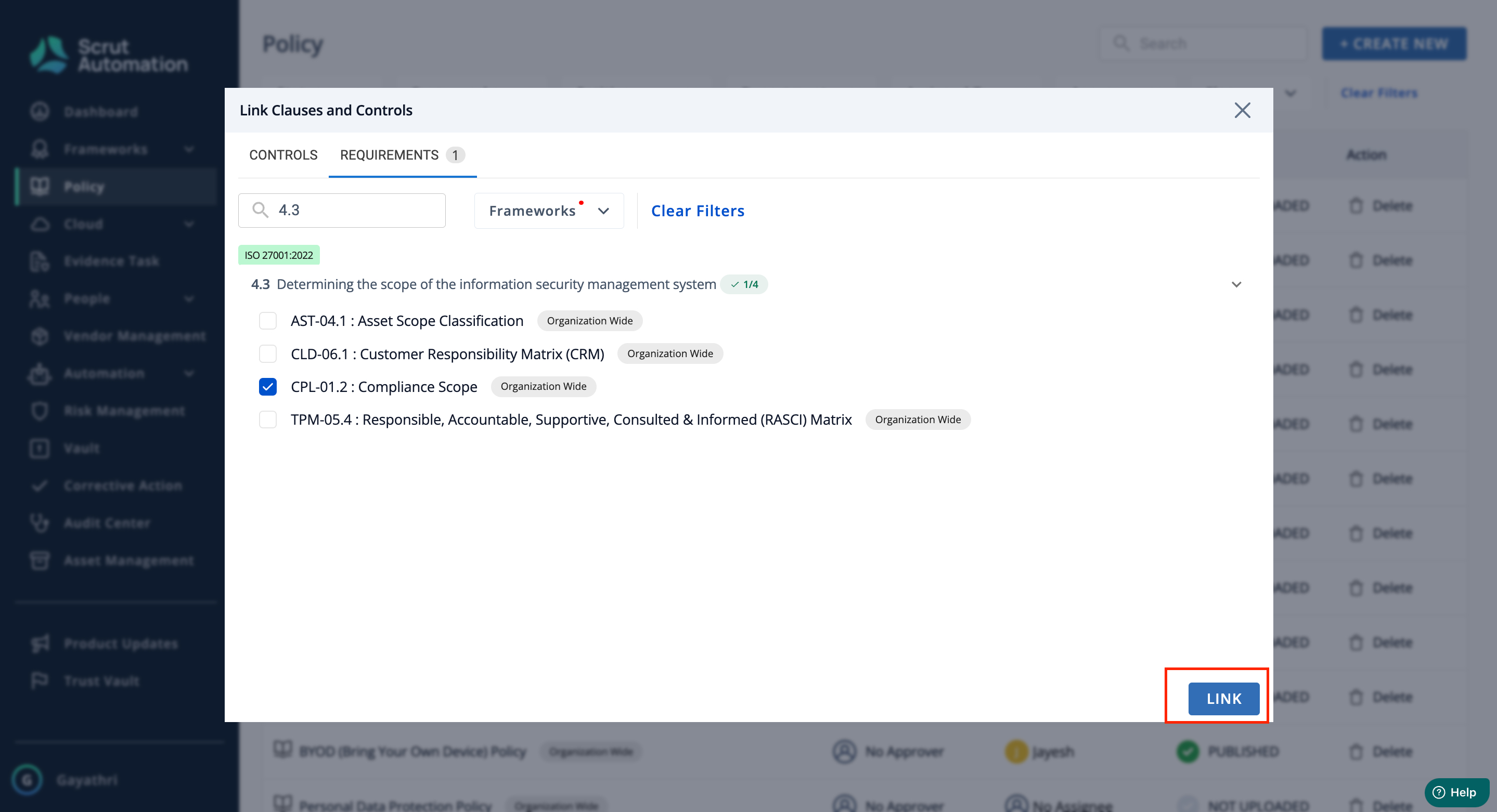Expand the Frameworks sidebar chevron
The width and height of the screenshot is (1497, 812).
(x=189, y=149)
